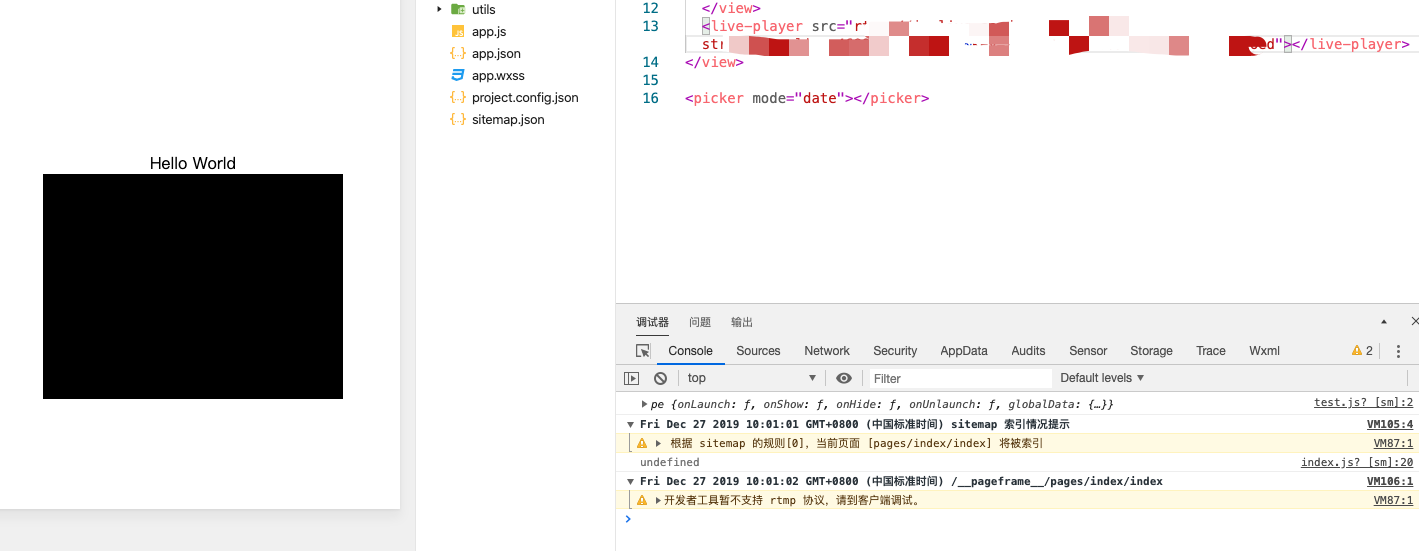Screen dimensions: 1419x551
Task: Click the app.wxss file icon
Action: point(457,76)
